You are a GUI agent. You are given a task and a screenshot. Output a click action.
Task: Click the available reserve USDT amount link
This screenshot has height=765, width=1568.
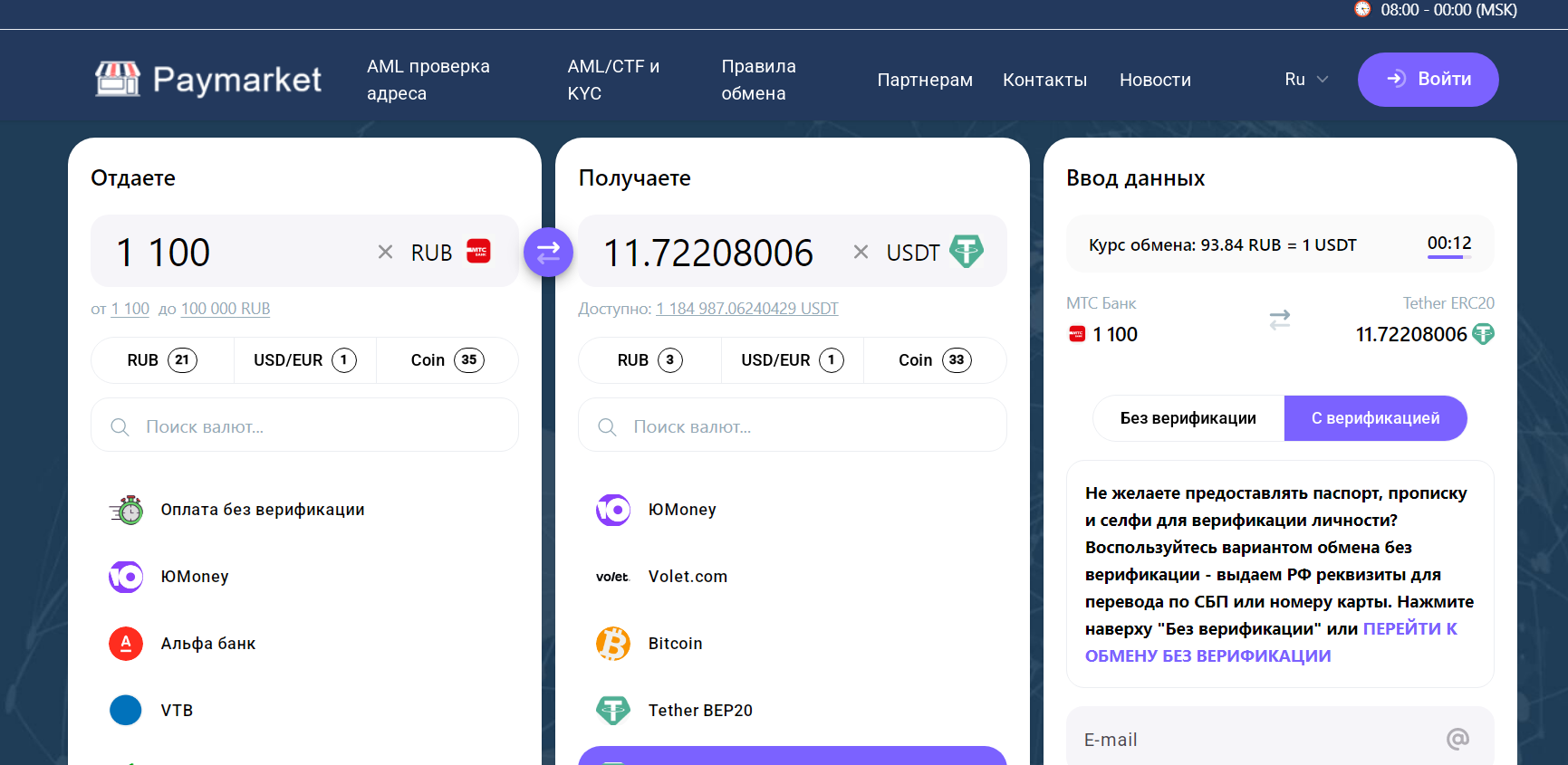click(x=747, y=309)
